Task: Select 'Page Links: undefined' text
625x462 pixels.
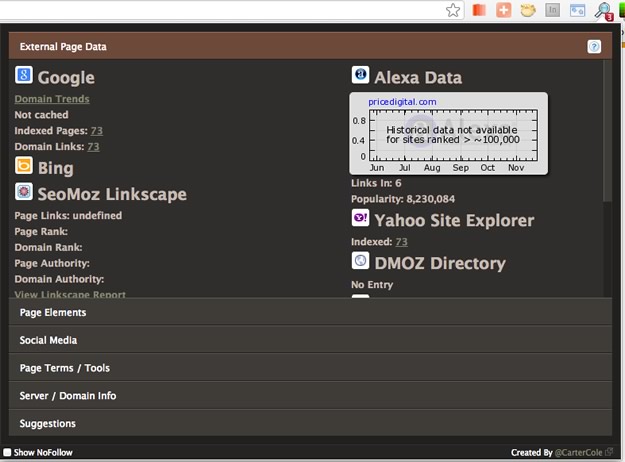Action: click(x=68, y=216)
